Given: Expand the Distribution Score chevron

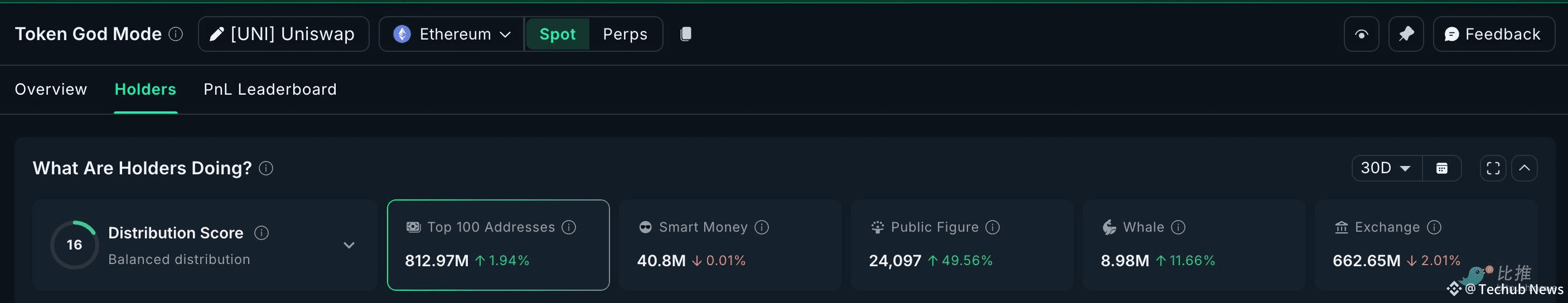Looking at the screenshot, I should pyautogui.click(x=349, y=245).
